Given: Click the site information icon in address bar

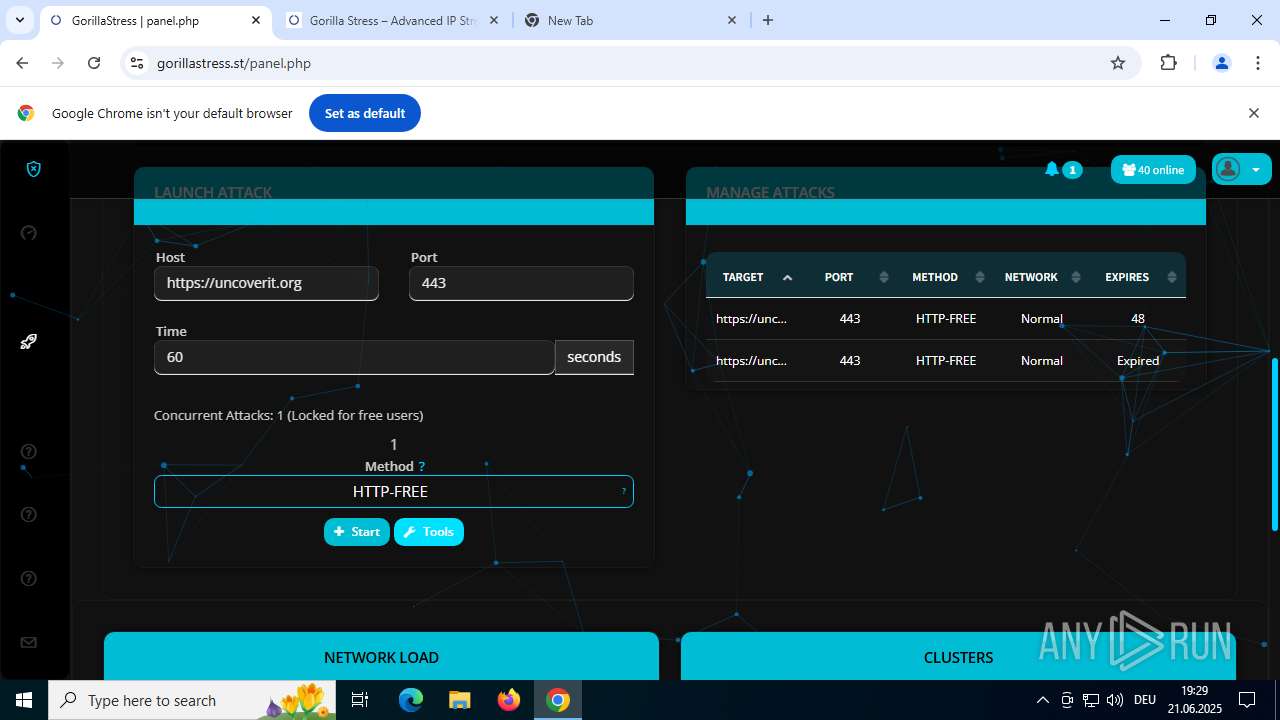Looking at the screenshot, I should coord(138,63).
